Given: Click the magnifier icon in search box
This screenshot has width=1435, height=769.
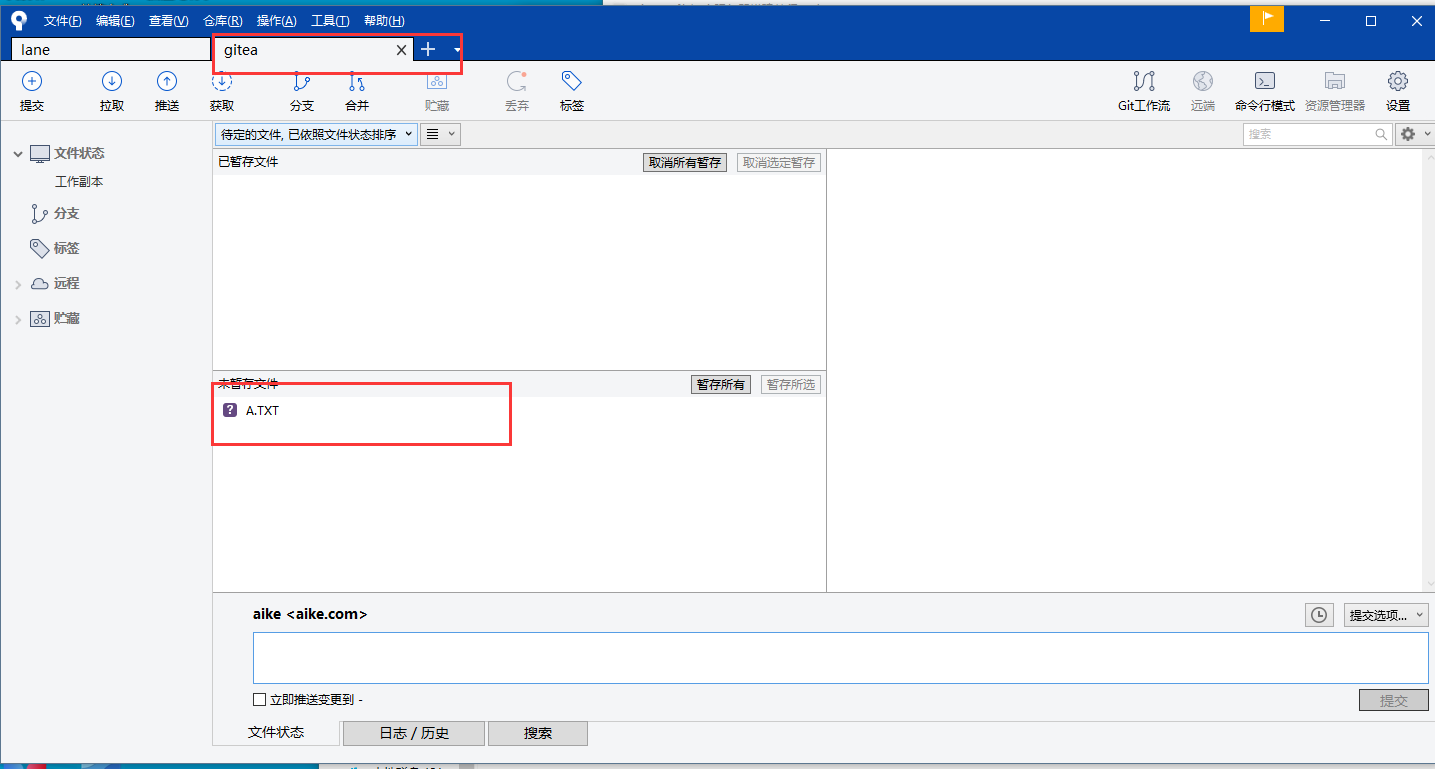Looking at the screenshot, I should click(x=1381, y=134).
